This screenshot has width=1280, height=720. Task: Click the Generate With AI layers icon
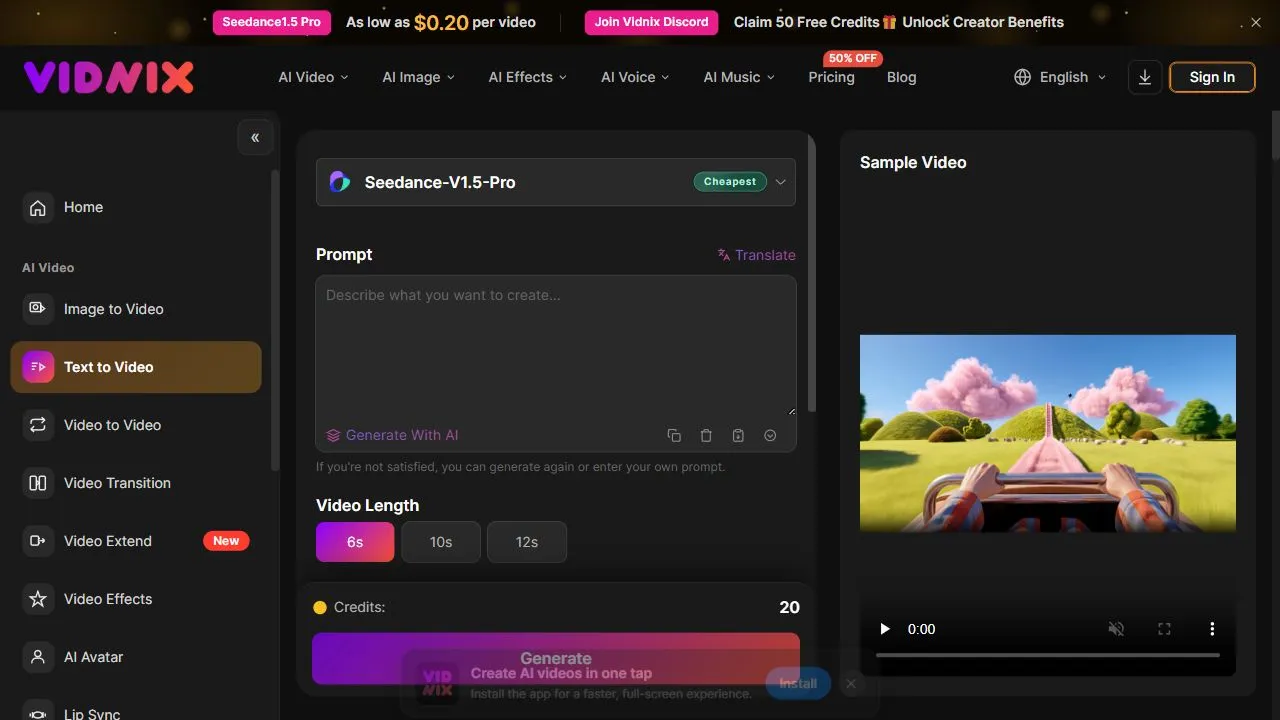coord(334,435)
